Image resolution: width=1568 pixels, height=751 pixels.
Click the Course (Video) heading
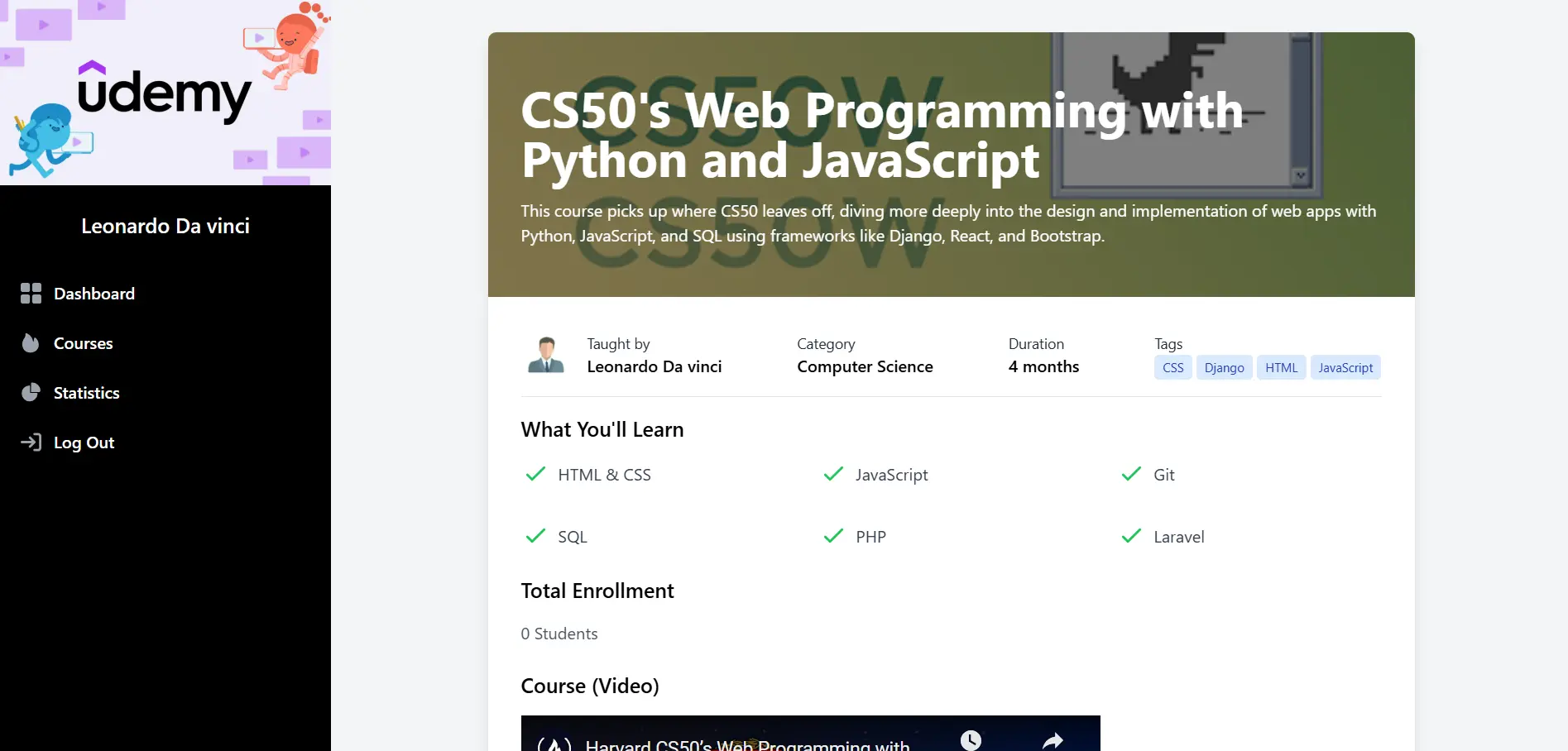point(590,686)
